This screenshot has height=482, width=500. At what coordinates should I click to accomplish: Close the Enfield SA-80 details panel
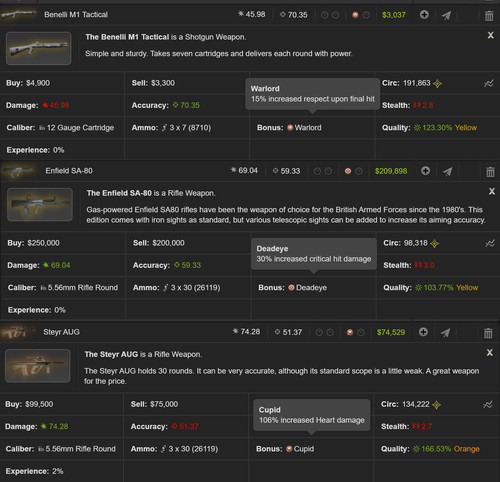pyautogui.click(x=492, y=191)
